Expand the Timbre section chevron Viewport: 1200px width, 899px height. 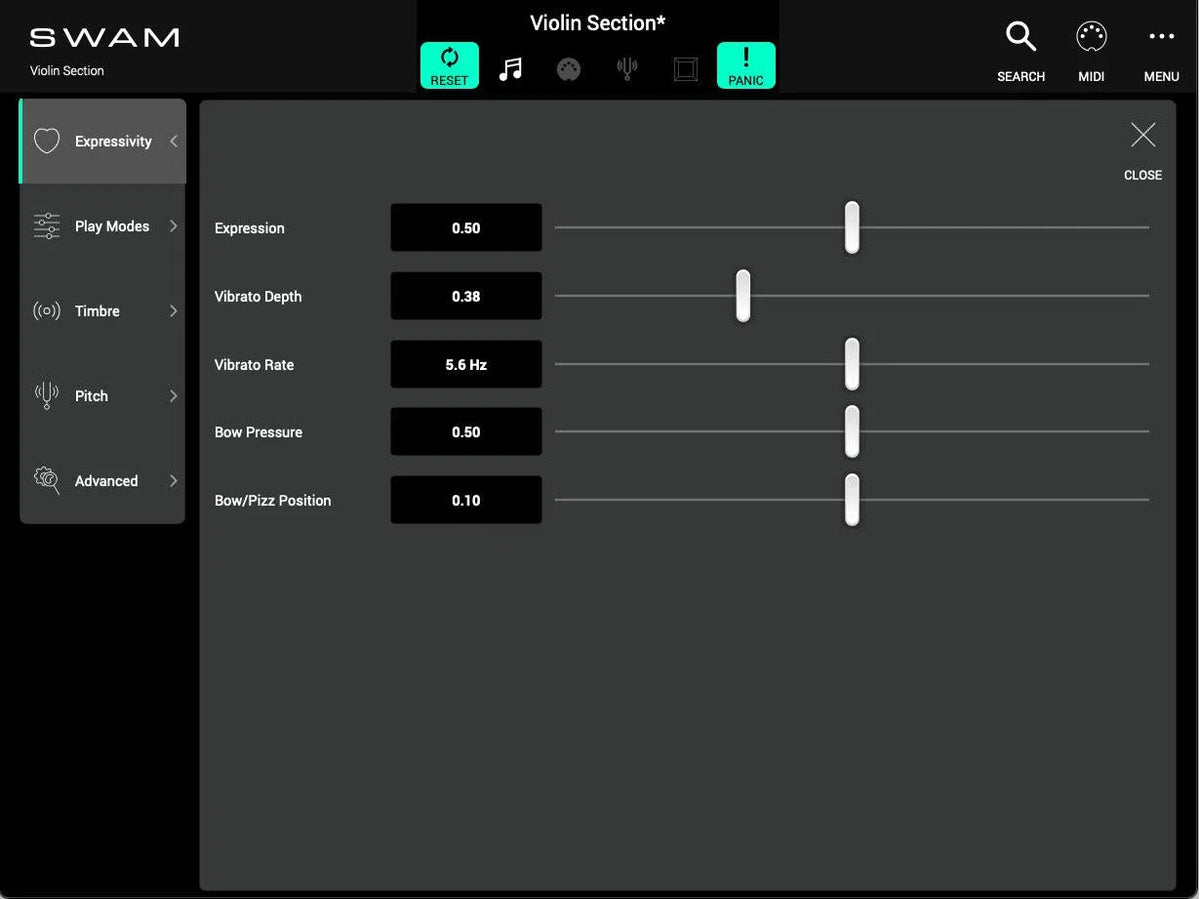pyautogui.click(x=172, y=310)
